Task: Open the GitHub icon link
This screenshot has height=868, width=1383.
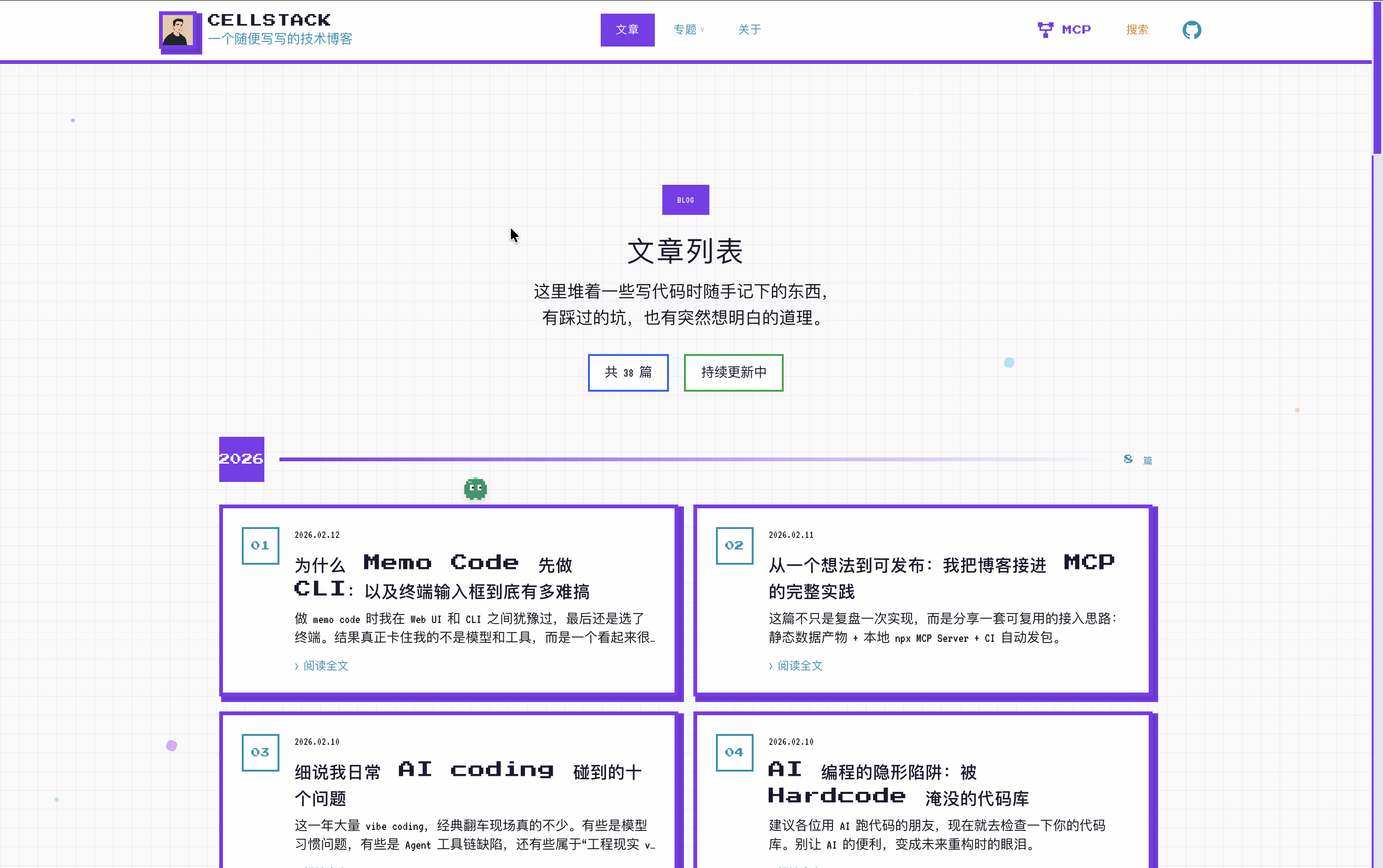Action: (1191, 30)
